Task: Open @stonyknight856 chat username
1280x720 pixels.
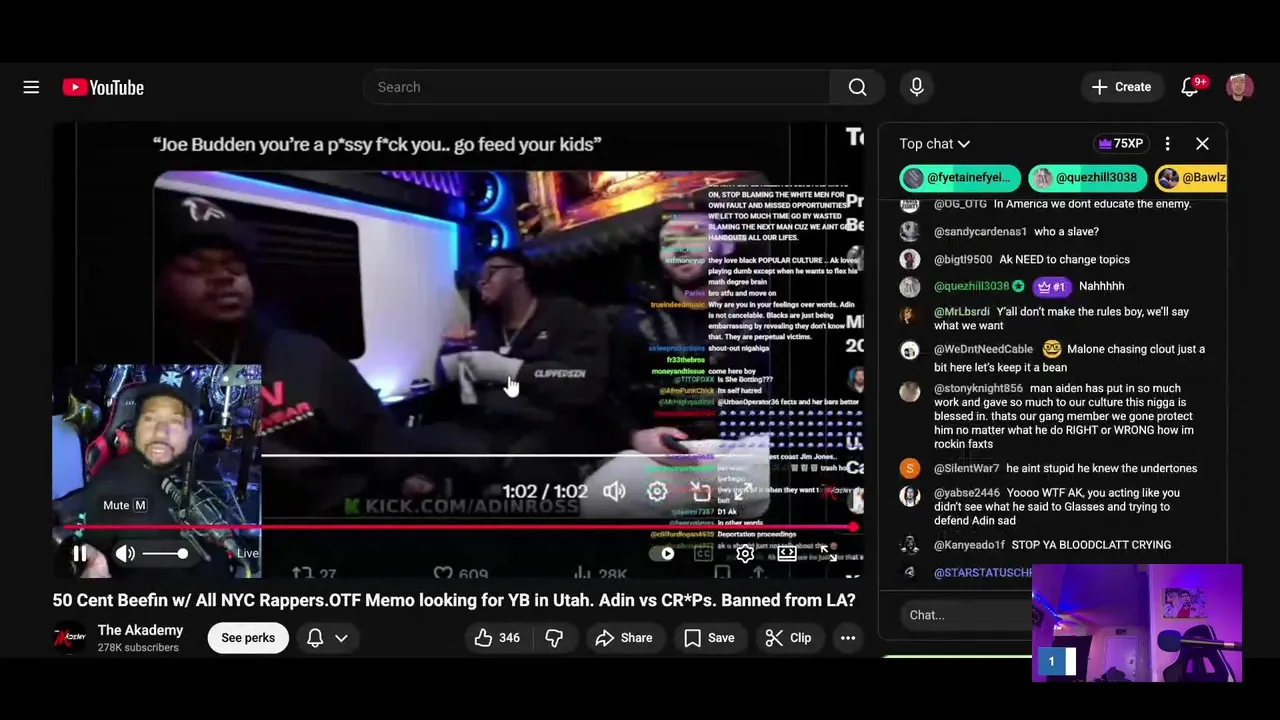Action: 978,389
